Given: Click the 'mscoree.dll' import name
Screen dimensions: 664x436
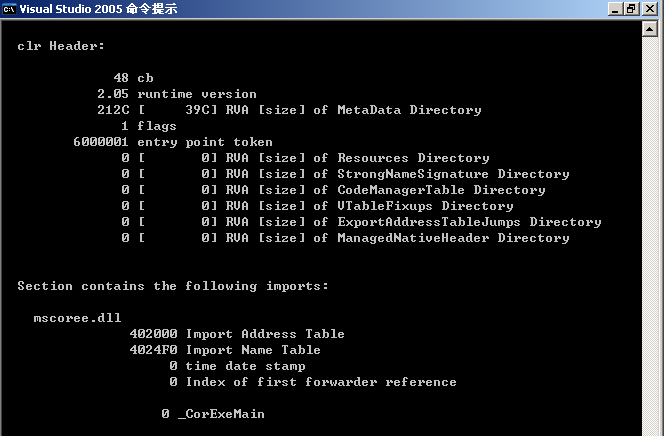Looking at the screenshot, I should pyautogui.click(x=77, y=318).
